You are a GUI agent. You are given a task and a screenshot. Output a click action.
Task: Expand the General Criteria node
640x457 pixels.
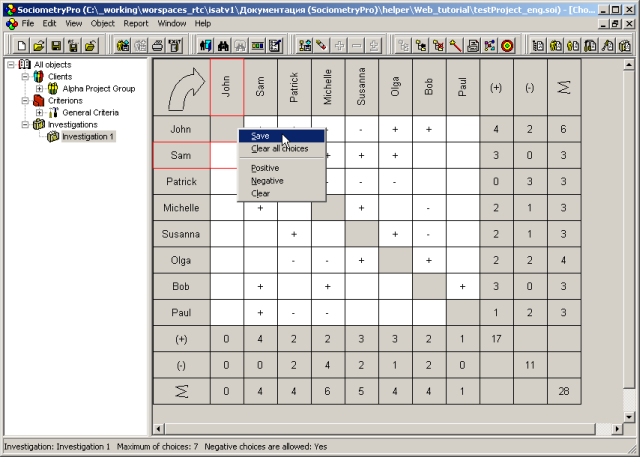(x=39, y=112)
